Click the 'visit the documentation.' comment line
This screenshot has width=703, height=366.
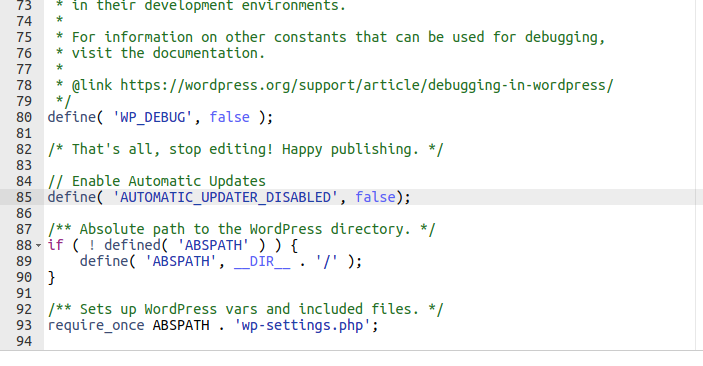pos(161,53)
